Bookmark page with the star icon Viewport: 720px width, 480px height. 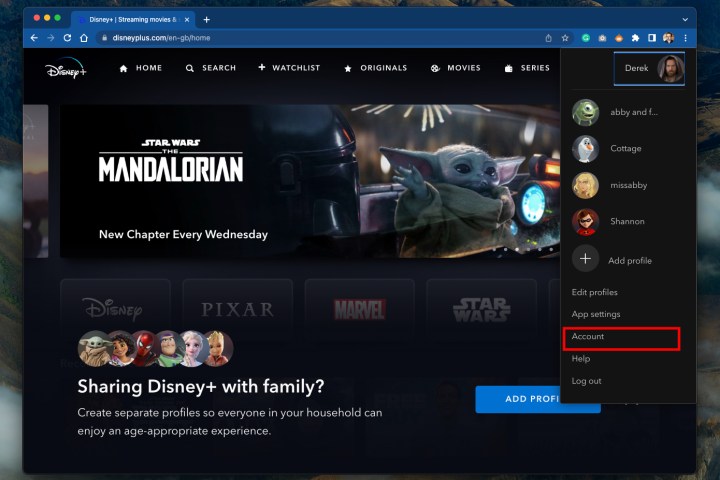(565, 38)
